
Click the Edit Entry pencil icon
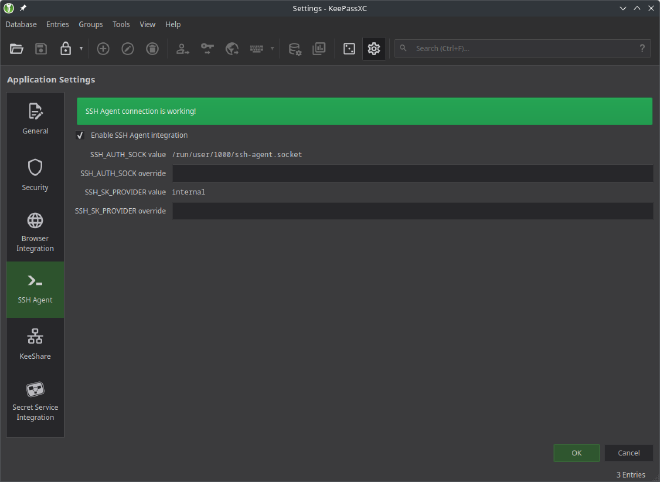click(128, 49)
